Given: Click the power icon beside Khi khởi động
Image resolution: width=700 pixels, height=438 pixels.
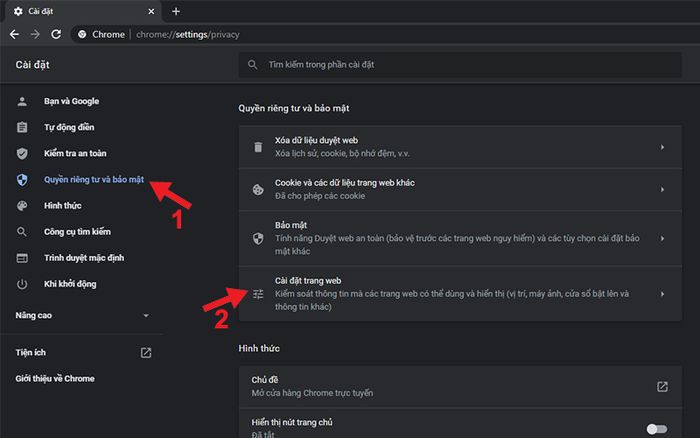Looking at the screenshot, I should point(22,284).
